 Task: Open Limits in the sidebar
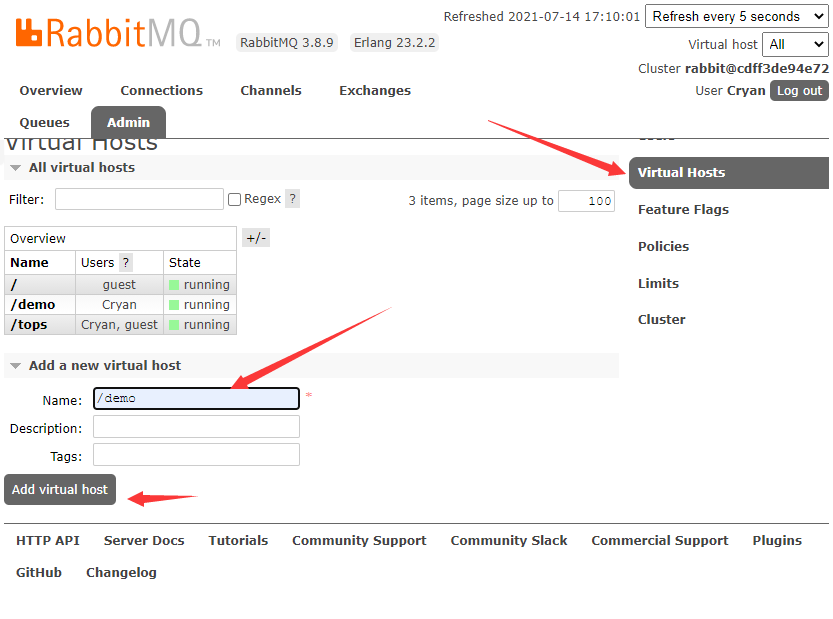point(658,283)
